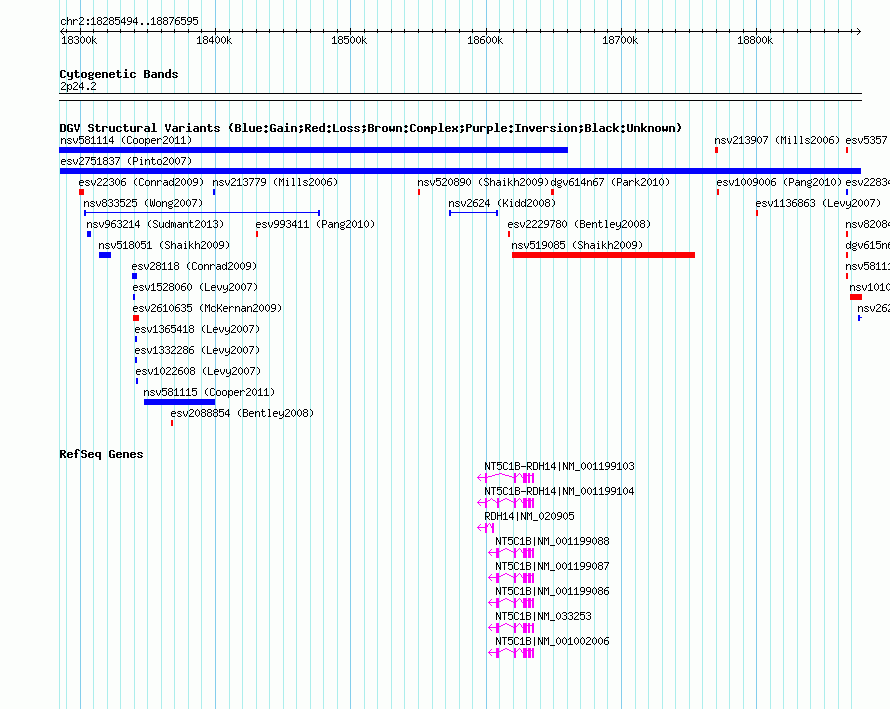Viewport: 890px width, 709px height.
Task: Click the 18800k ruler mark
Action: pos(755,40)
